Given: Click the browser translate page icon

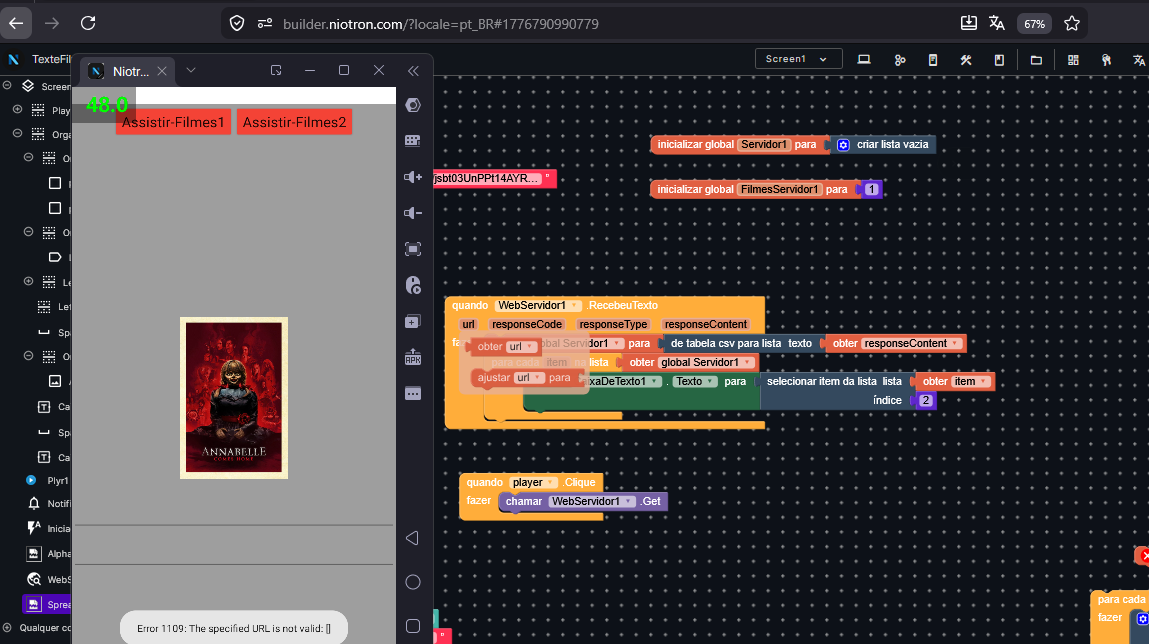Looking at the screenshot, I should (997, 23).
